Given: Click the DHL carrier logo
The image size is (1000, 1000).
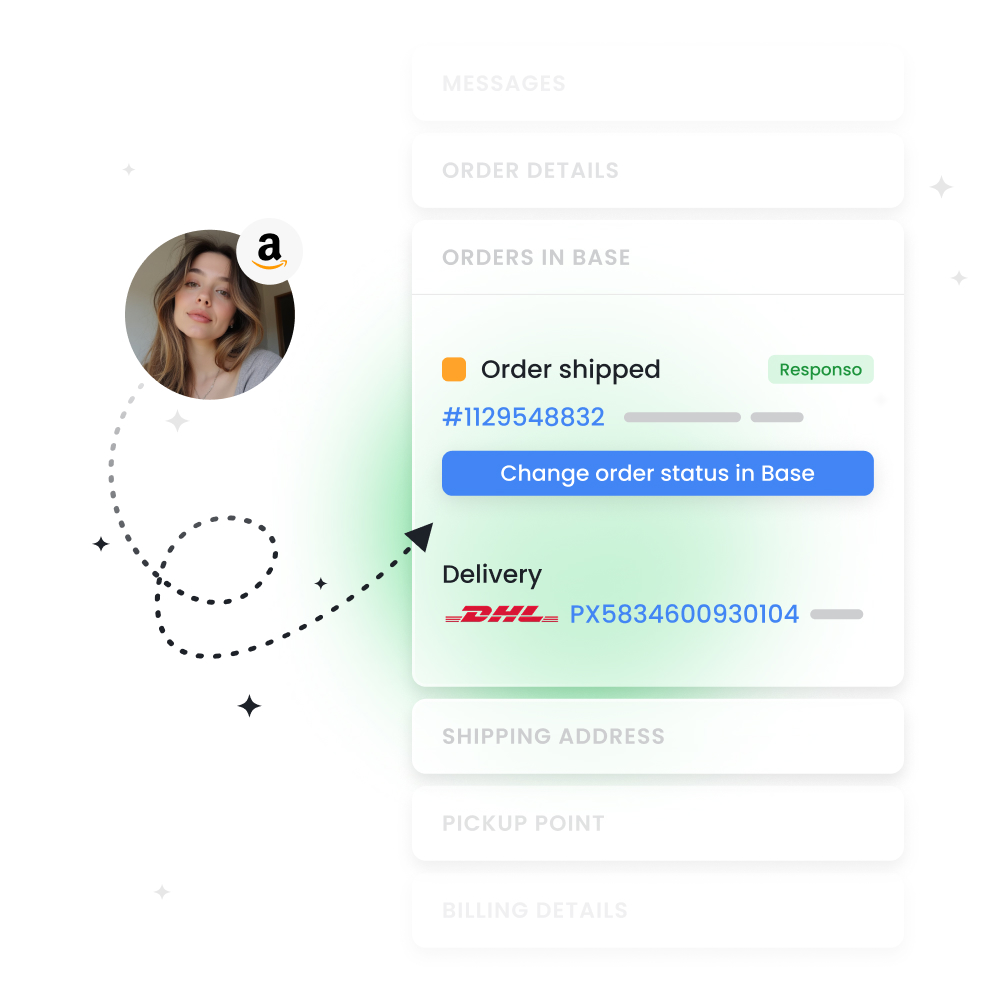Looking at the screenshot, I should pos(501,615).
